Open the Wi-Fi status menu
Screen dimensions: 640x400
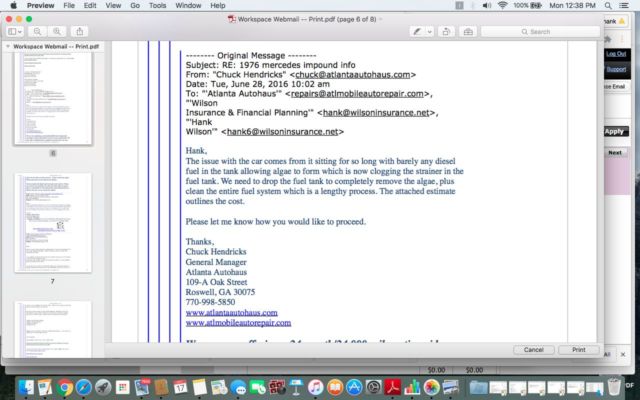point(503,5)
